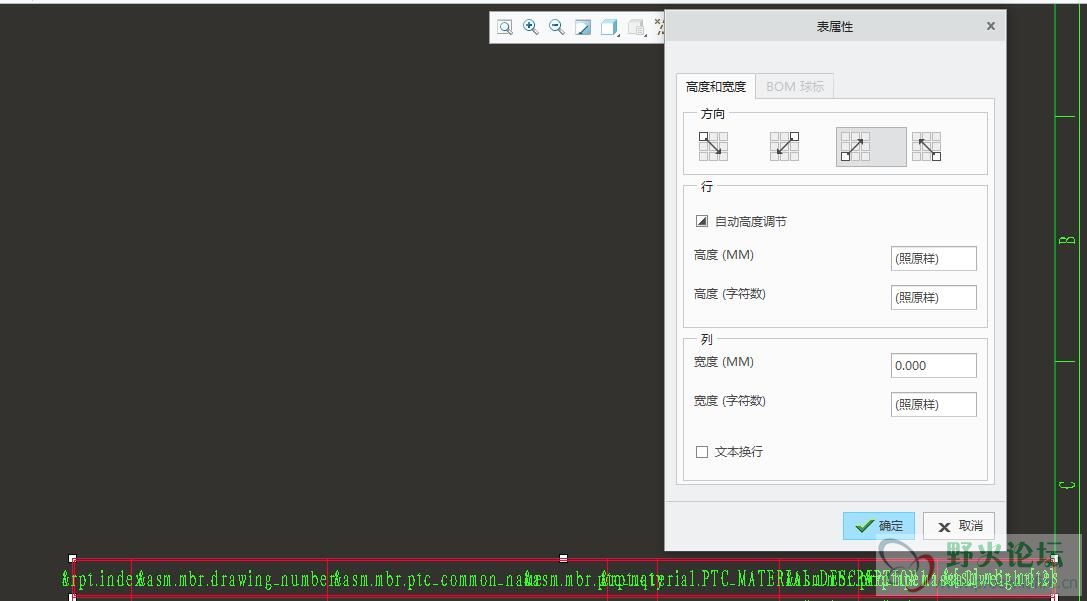The height and width of the screenshot is (601, 1087).
Task: Click the 高度 (字符数) input field
Action: pyautogui.click(x=933, y=297)
